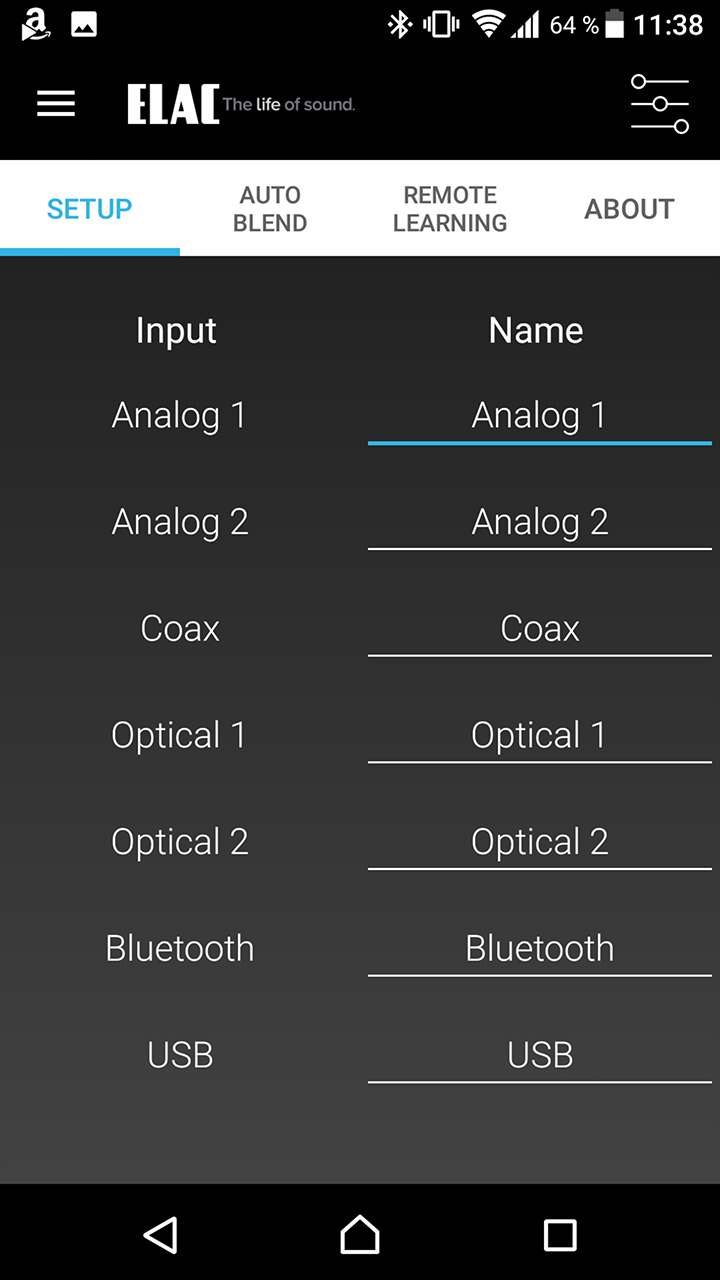
Task: Open the recent apps square button
Action: (x=560, y=1235)
